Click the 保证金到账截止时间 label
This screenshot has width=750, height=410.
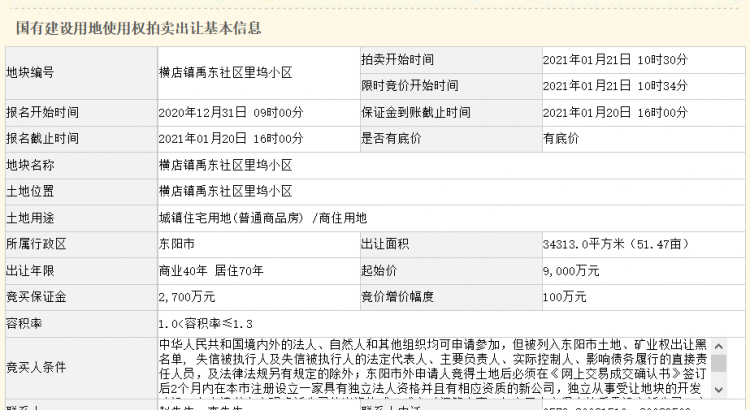point(415,112)
